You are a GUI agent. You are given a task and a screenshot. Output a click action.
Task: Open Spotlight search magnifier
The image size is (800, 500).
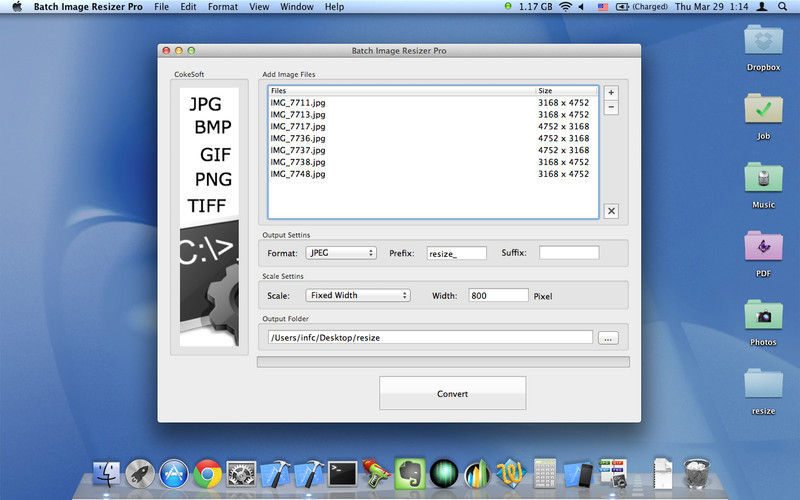pyautogui.click(x=782, y=7)
